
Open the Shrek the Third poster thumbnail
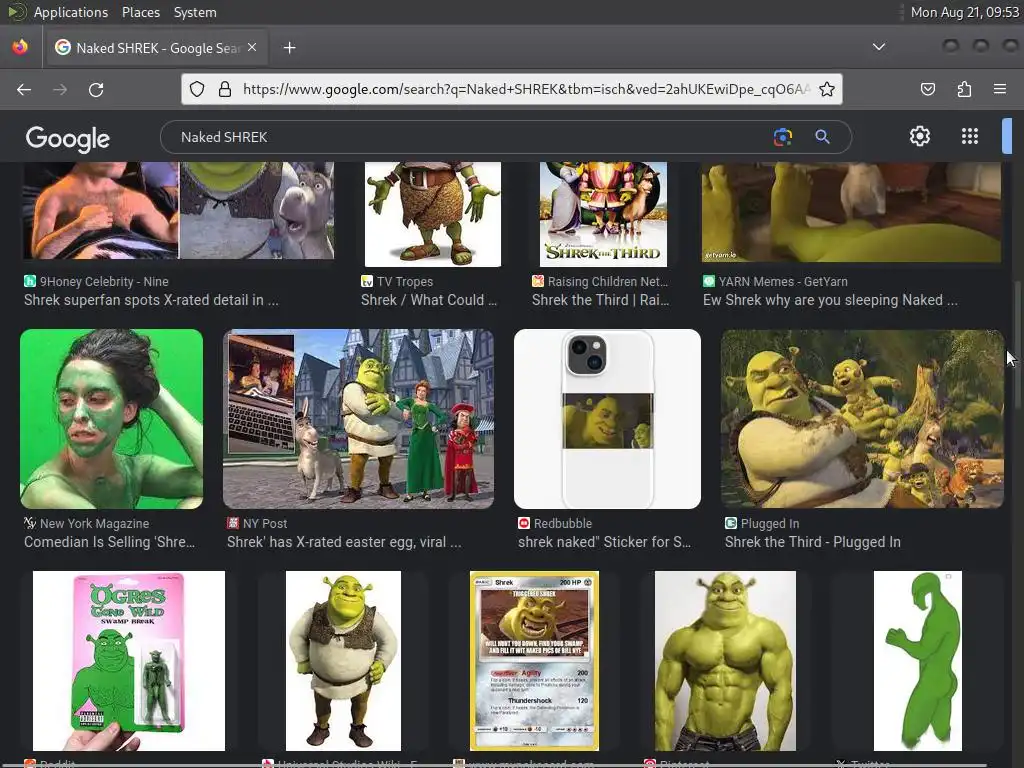click(603, 214)
